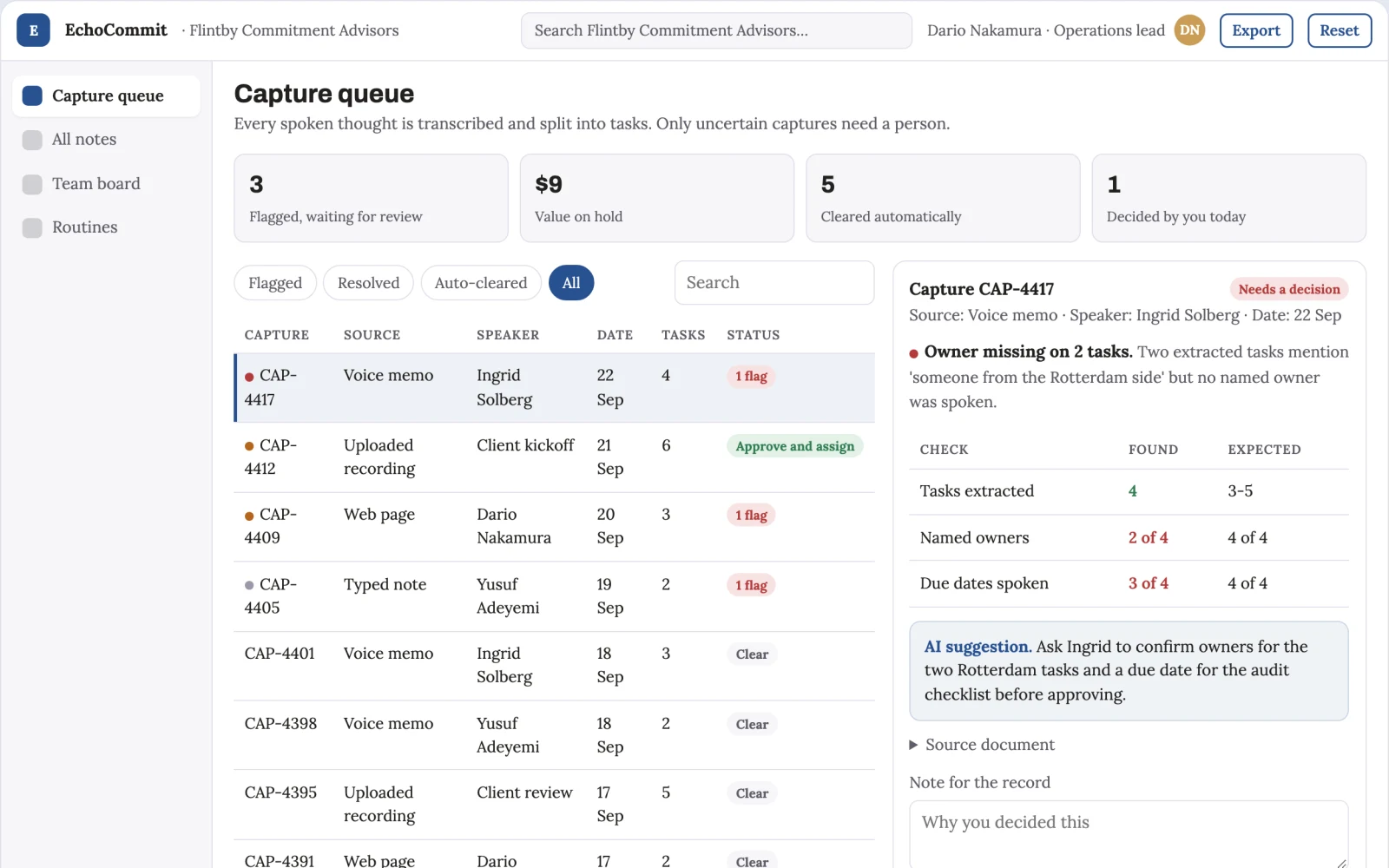The image size is (1389, 868).
Task: Filter list by Flagged
Action: tap(275, 283)
